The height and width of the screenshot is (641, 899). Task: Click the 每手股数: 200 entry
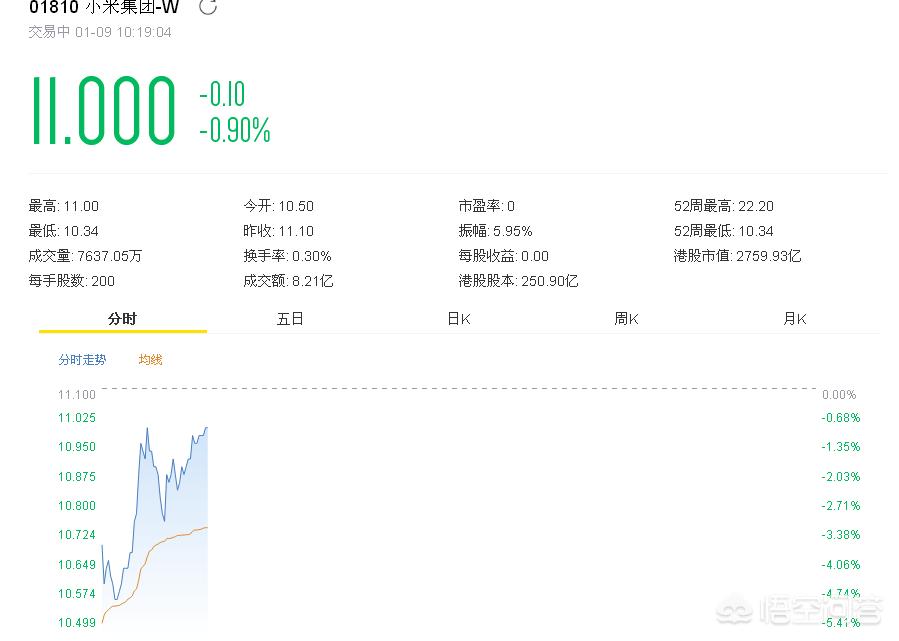click(72, 281)
